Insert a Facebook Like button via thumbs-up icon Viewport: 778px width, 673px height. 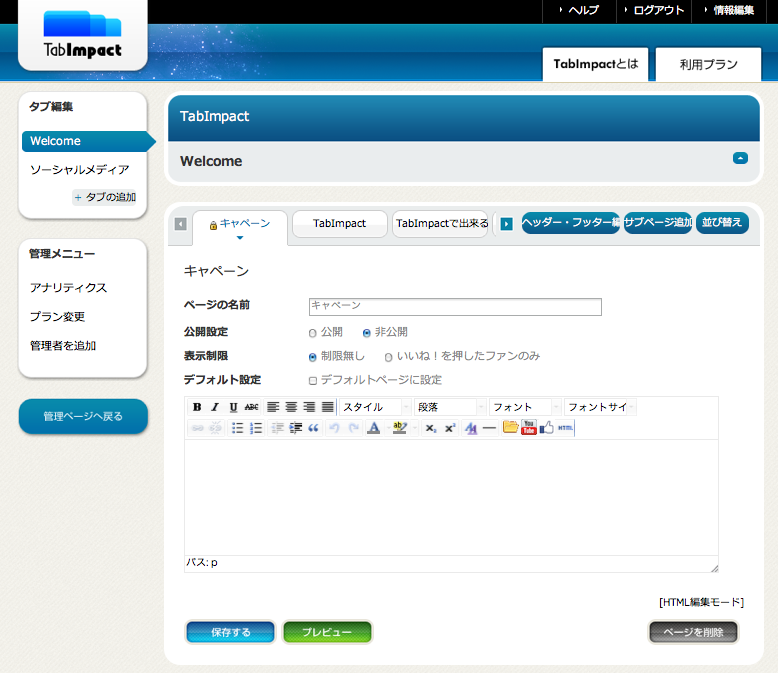(x=547, y=427)
